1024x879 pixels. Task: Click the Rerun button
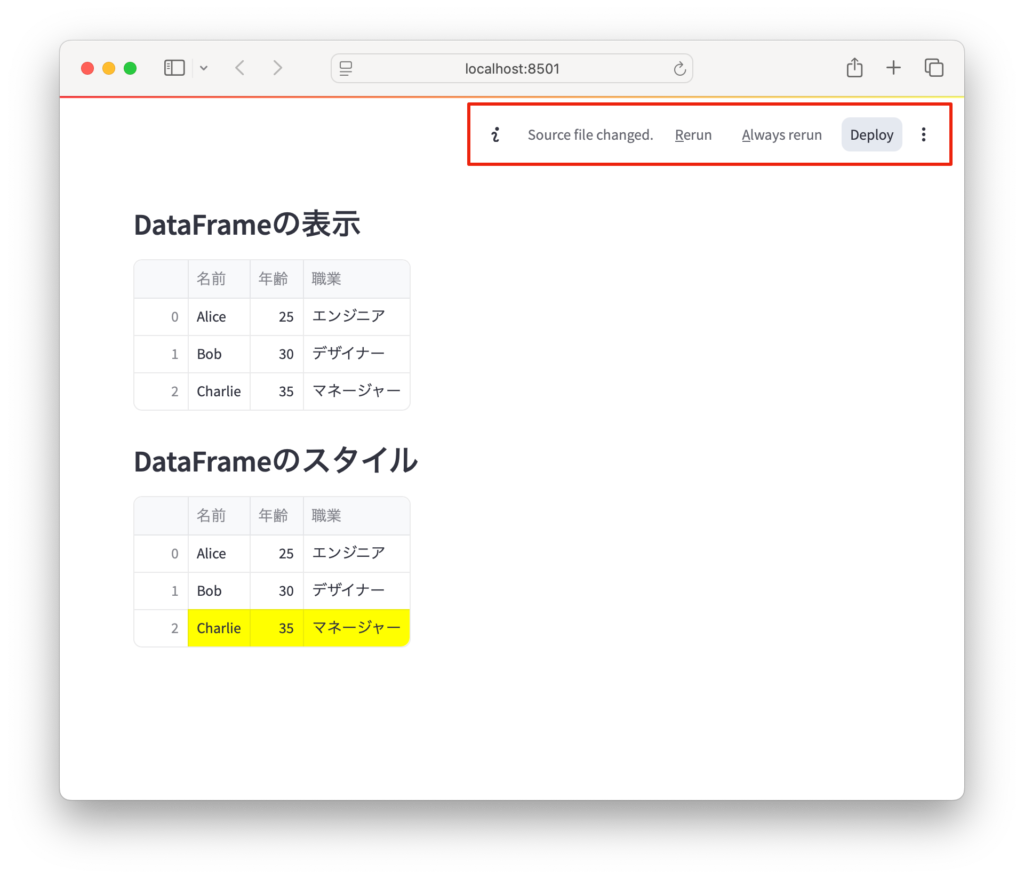tap(693, 135)
